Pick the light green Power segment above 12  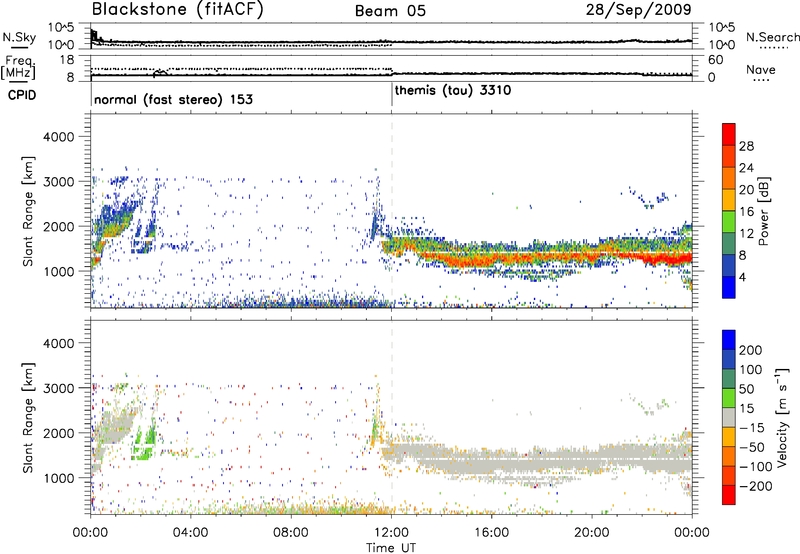pyautogui.click(x=729, y=222)
